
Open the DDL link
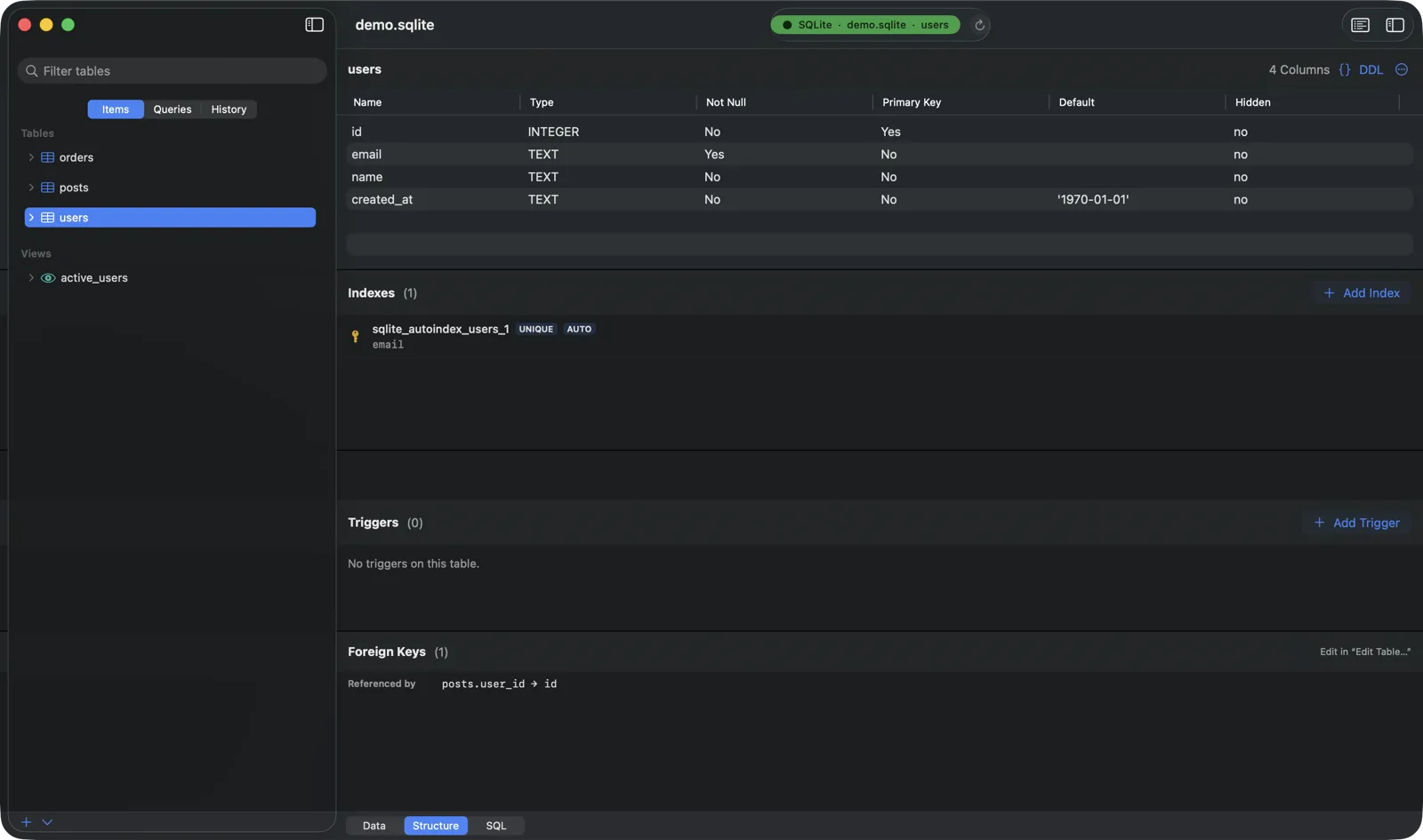coord(1371,69)
